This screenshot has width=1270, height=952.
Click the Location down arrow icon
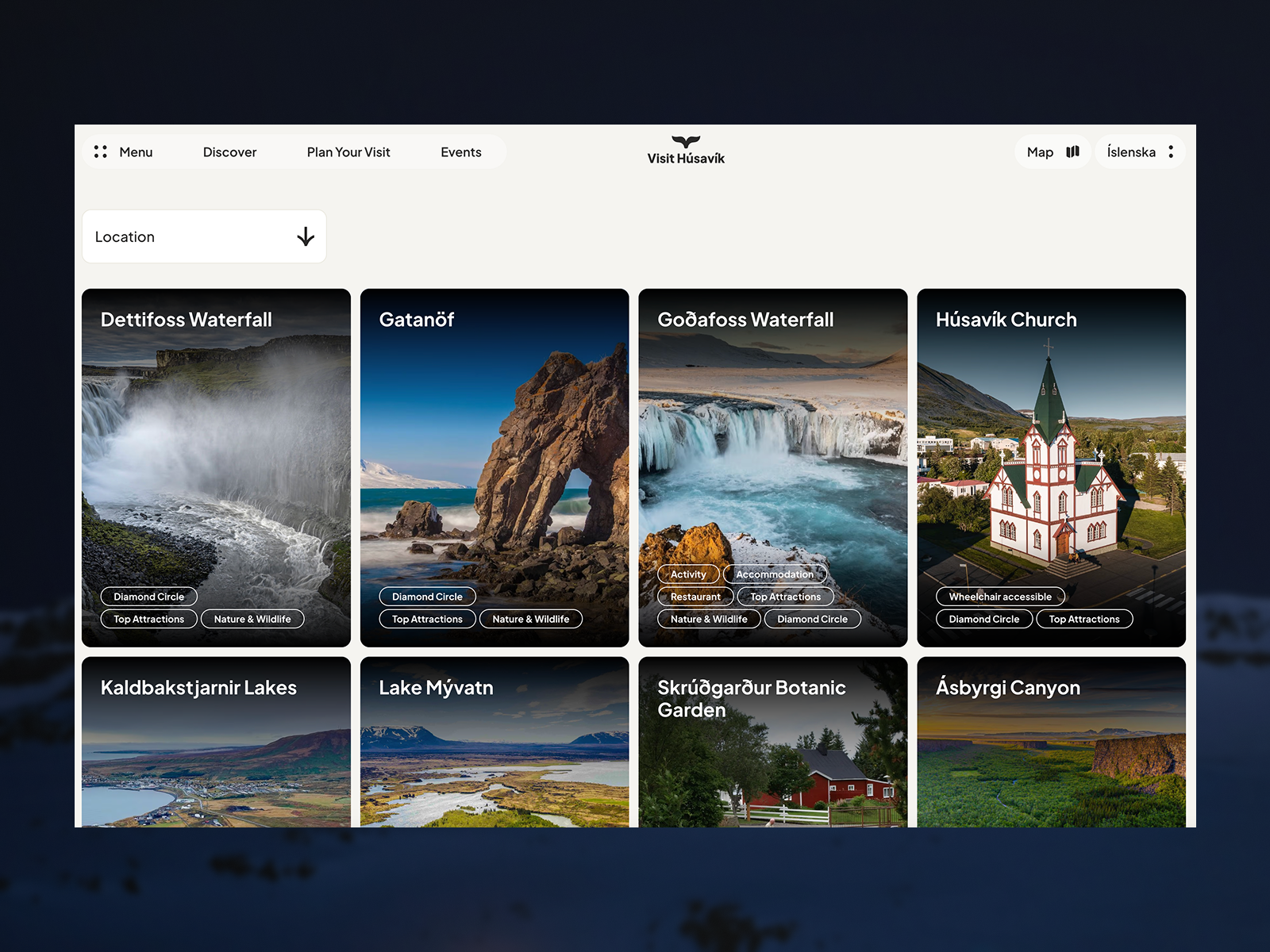click(306, 236)
